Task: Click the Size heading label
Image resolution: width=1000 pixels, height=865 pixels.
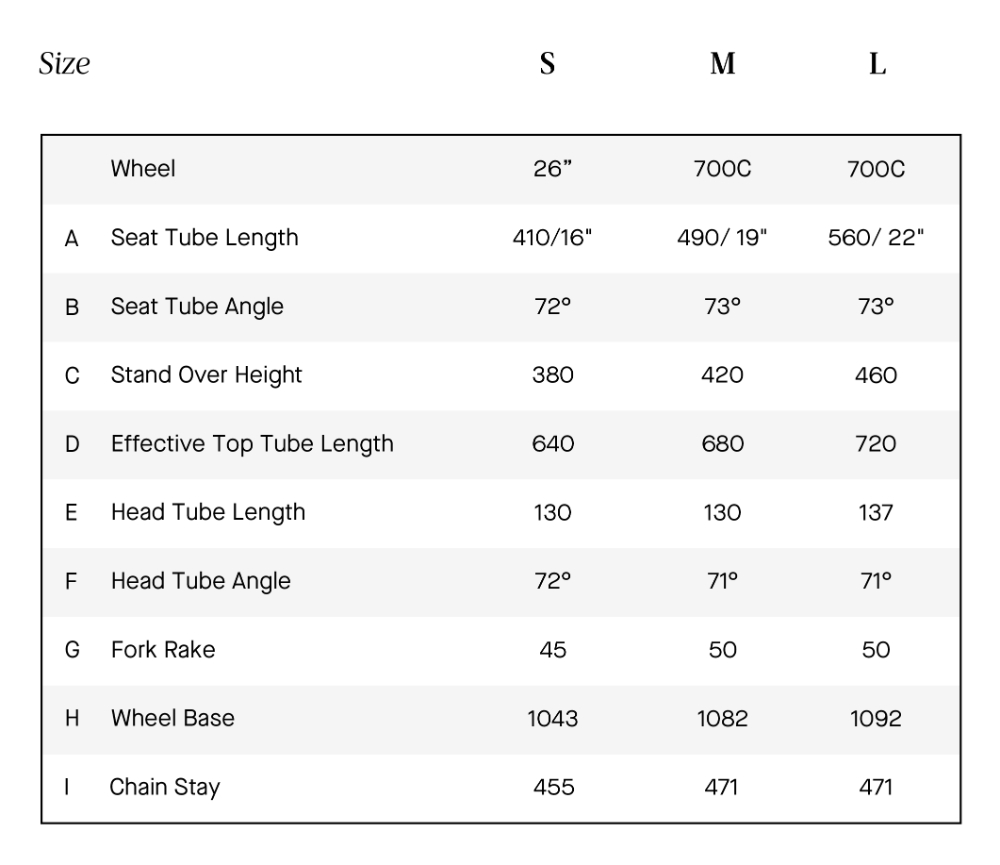Action: [64, 65]
